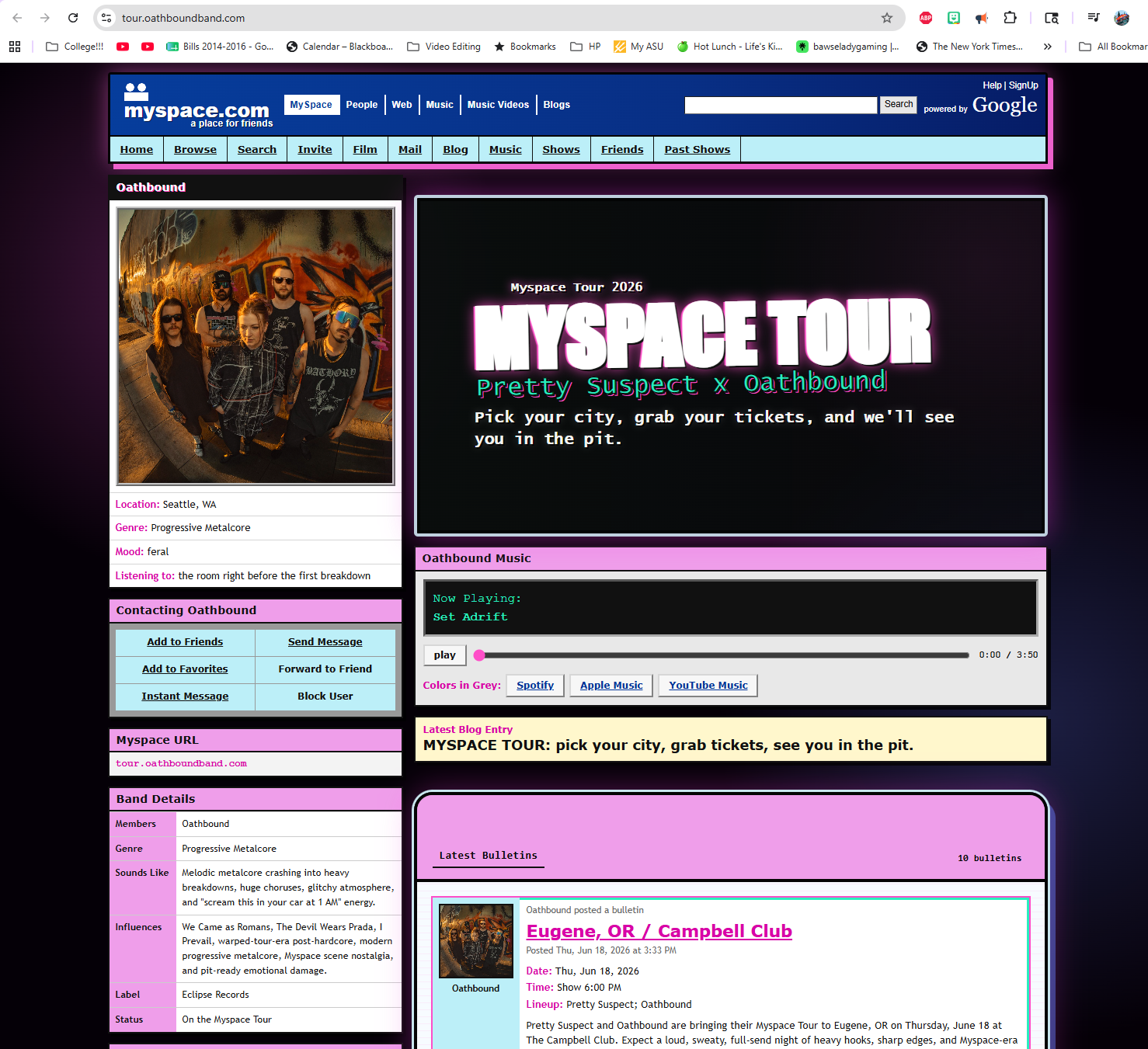
Task: Select the Blogs search tab
Action: coord(556,105)
